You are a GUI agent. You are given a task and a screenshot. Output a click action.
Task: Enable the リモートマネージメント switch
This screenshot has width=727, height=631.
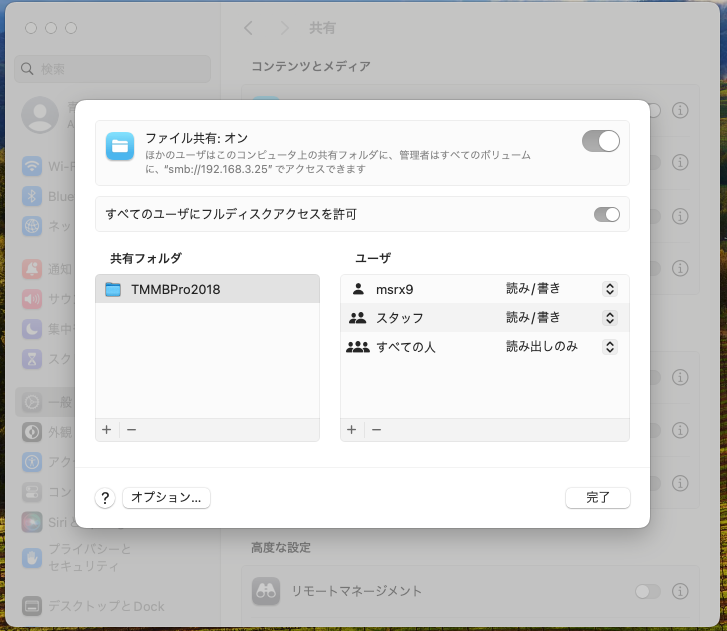pyautogui.click(x=647, y=591)
